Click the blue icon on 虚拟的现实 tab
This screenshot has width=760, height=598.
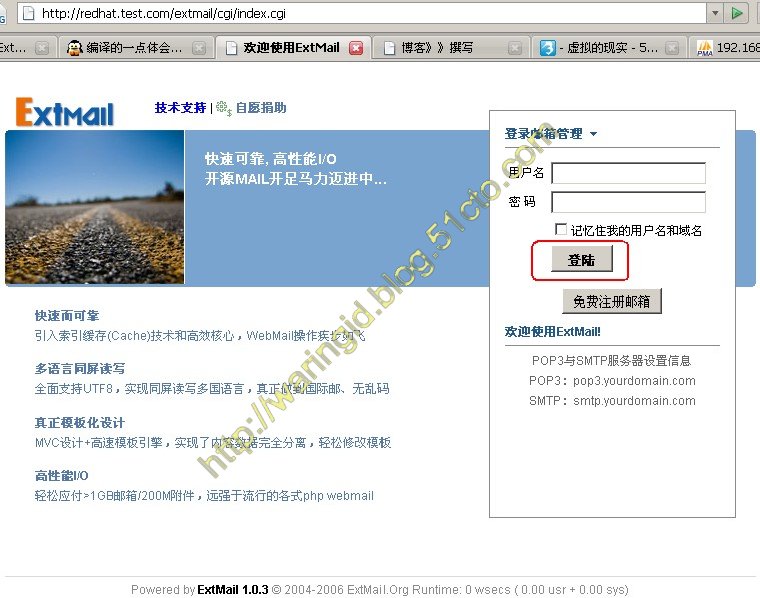(548, 48)
